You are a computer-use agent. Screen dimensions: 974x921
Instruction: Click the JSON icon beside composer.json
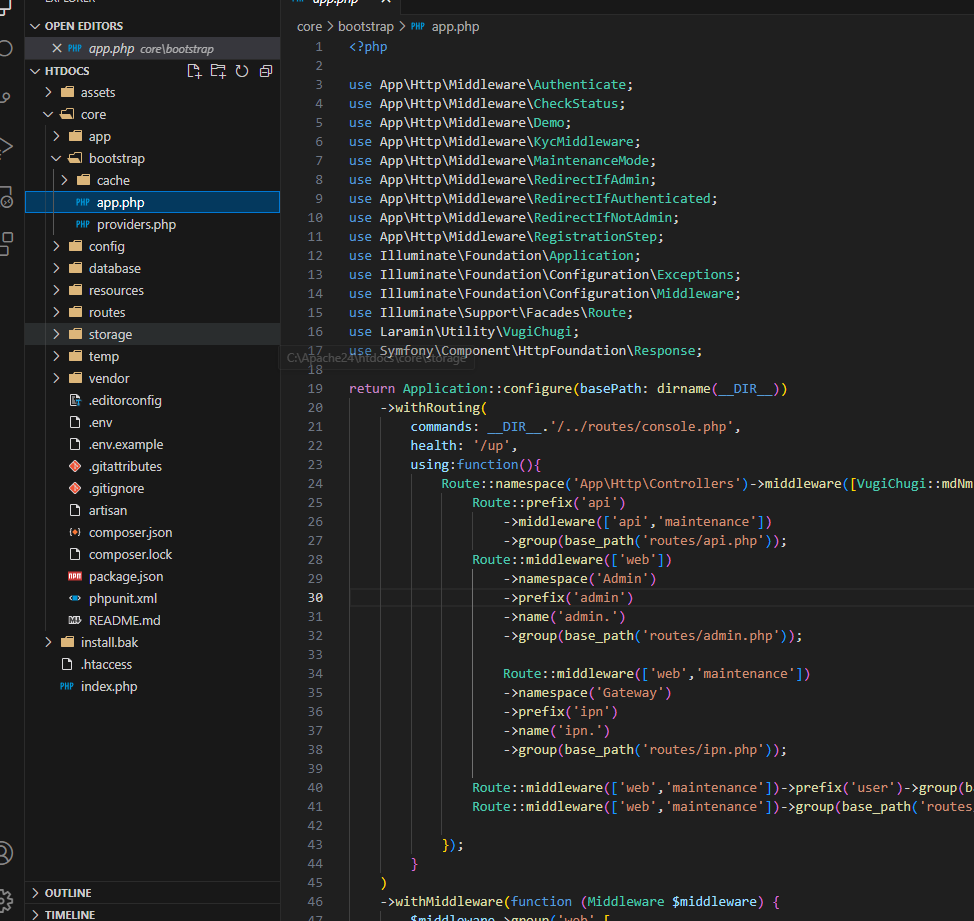[75, 532]
